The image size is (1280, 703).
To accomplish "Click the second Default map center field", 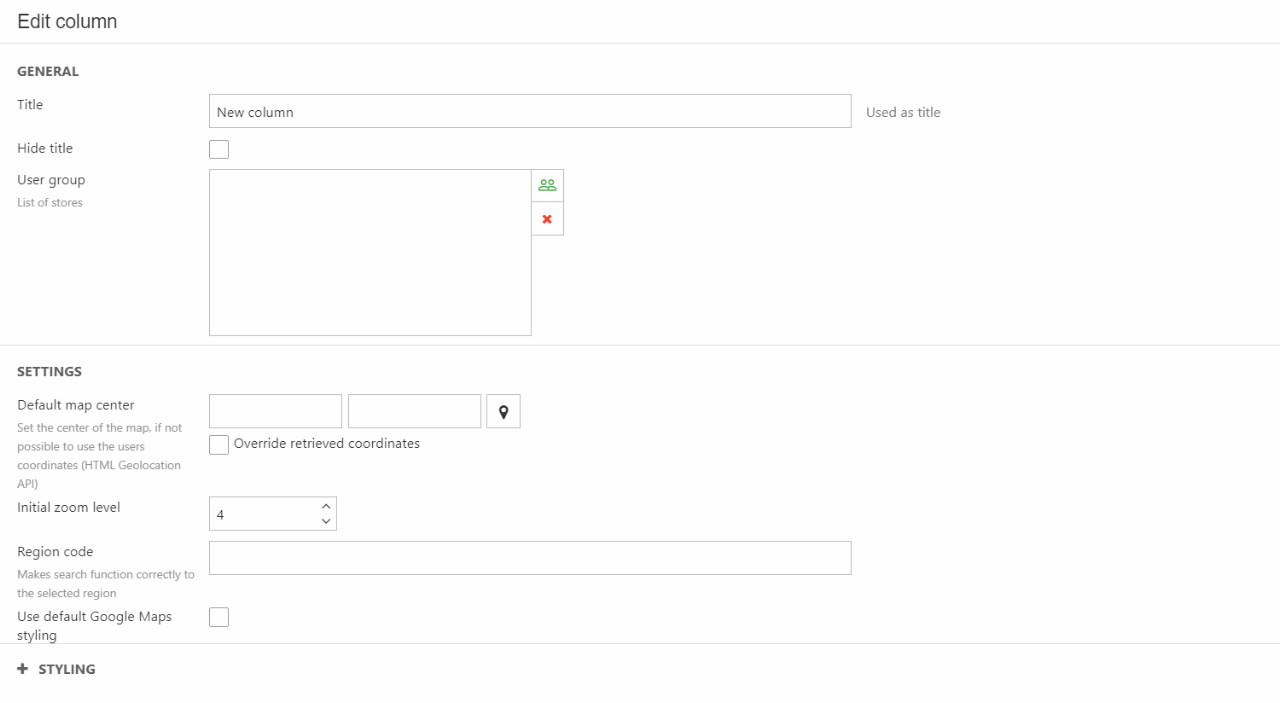I will click(x=414, y=411).
